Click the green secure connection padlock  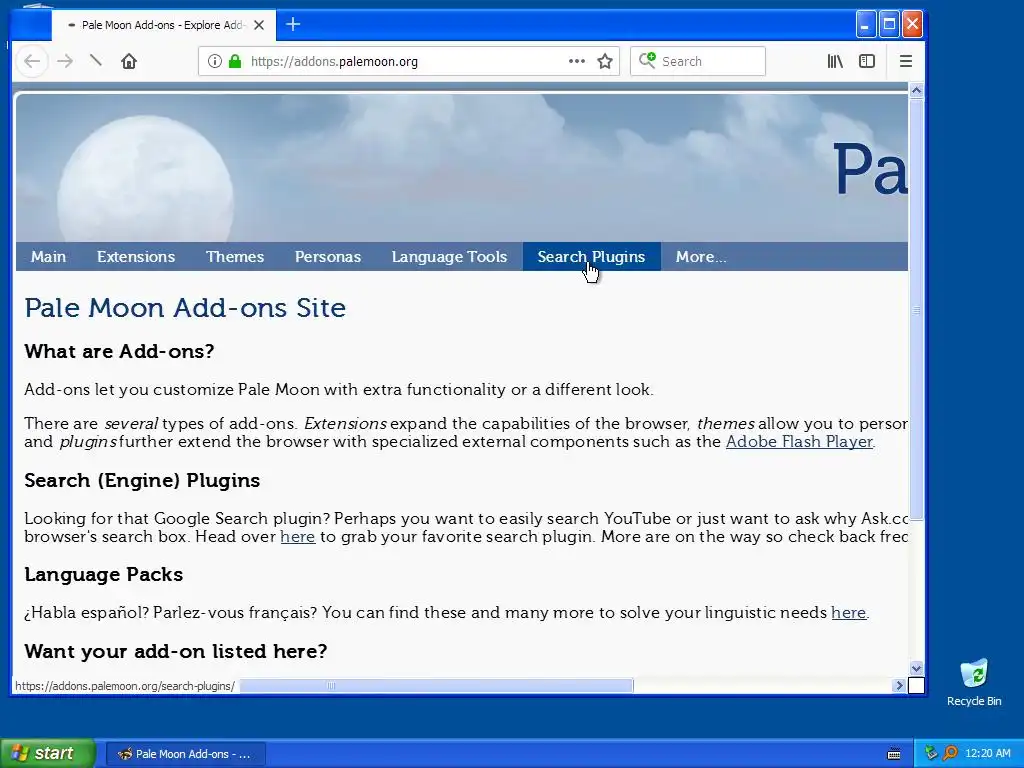click(235, 61)
